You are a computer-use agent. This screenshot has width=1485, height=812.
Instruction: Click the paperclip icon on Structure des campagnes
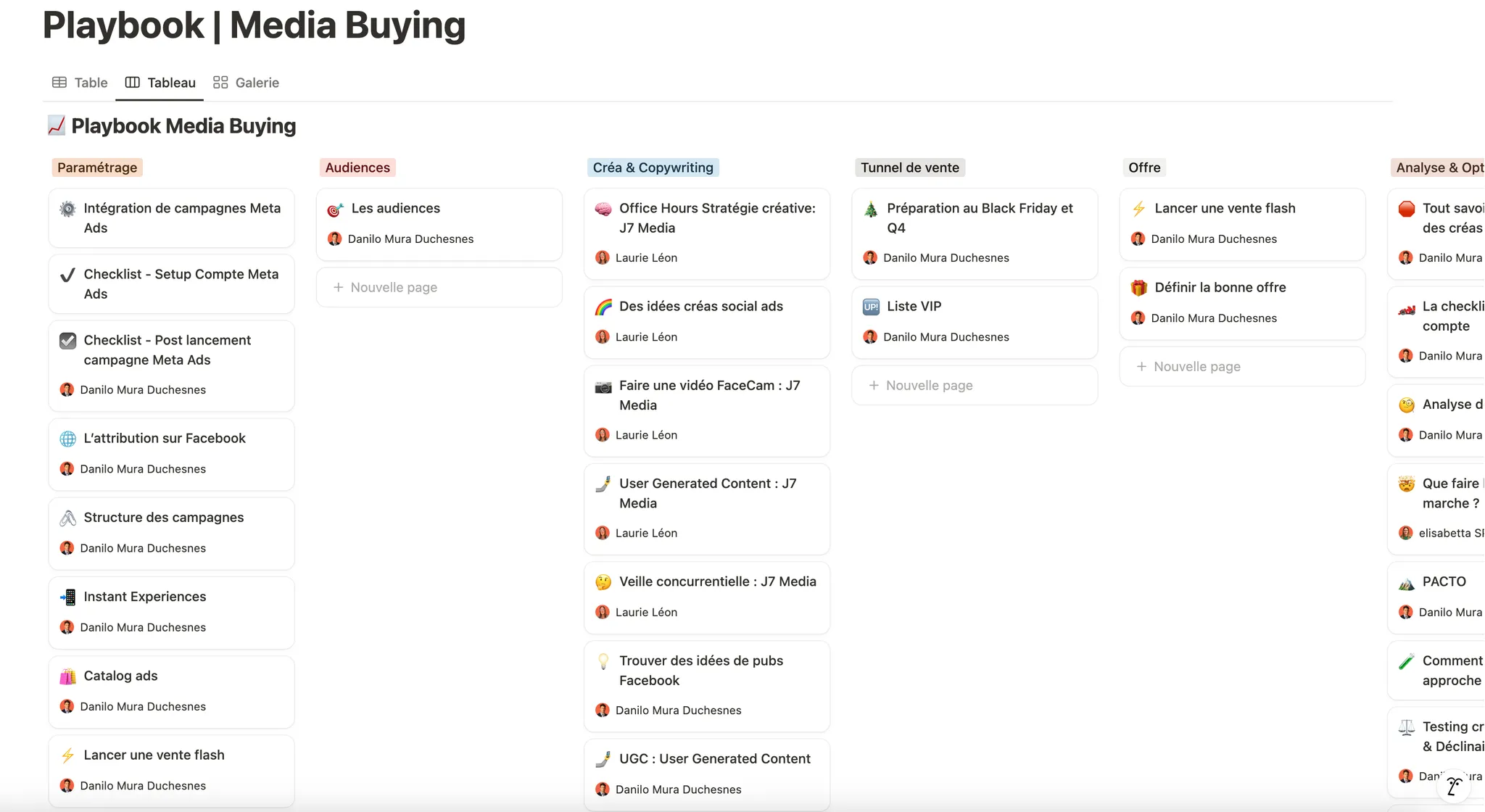point(67,518)
